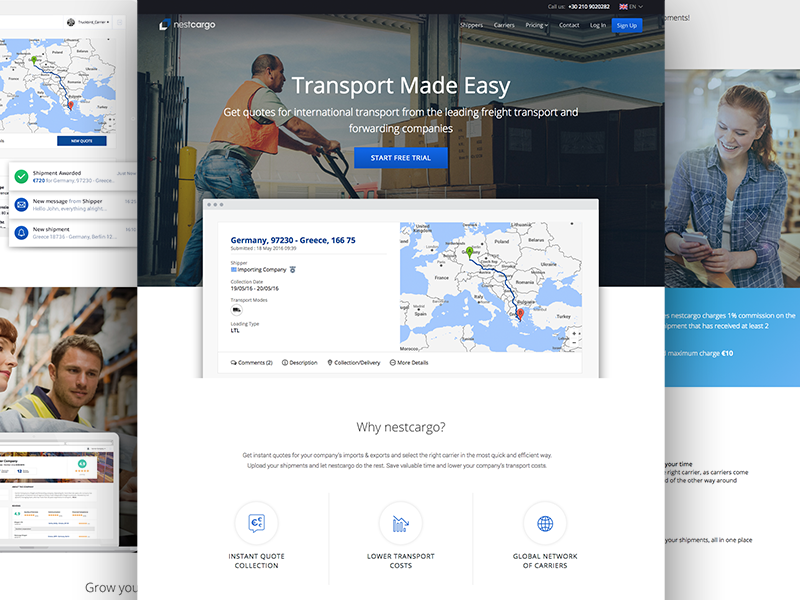Zoom out on the shipment map
800x600 pixels.
click(574, 342)
